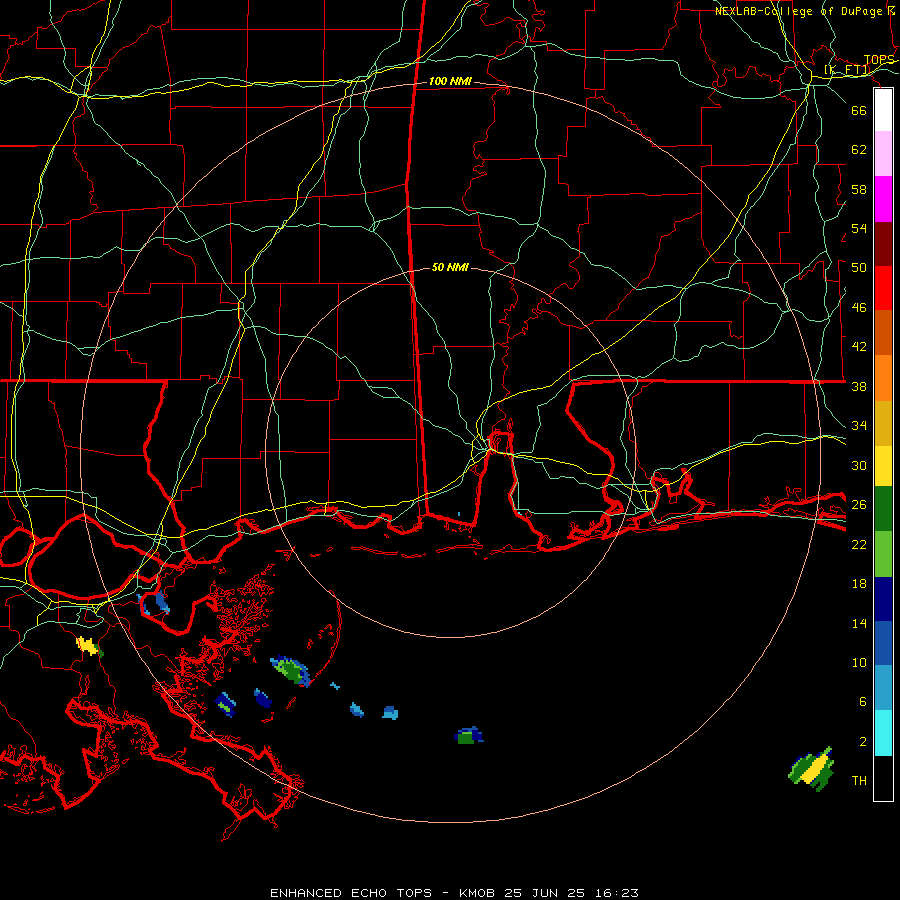Click the "ENHANCED ECHO TOPS - KMOB" title caption
This screenshot has width=900, height=900.
tap(385, 893)
